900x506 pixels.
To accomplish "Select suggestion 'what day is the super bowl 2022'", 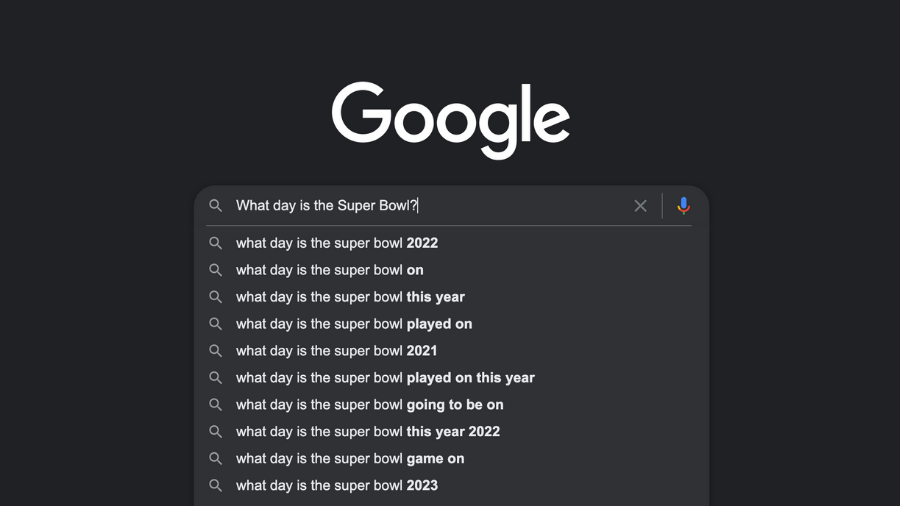I will coord(337,243).
